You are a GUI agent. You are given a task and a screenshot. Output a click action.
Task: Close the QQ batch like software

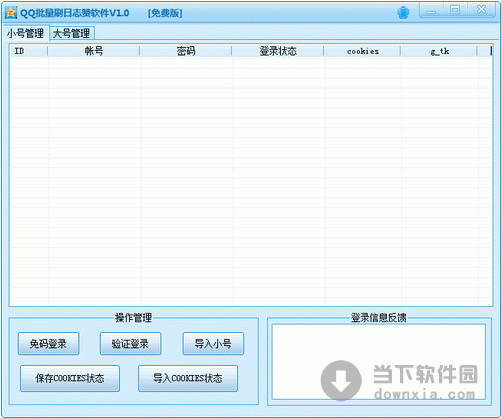(x=481, y=10)
